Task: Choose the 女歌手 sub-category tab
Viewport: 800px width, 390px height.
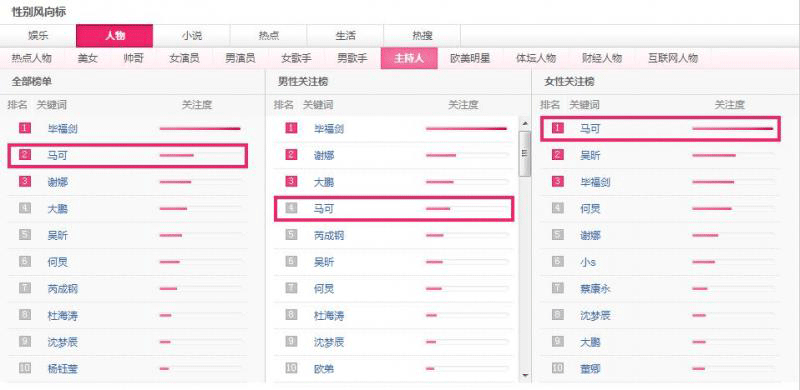Action: (296, 58)
